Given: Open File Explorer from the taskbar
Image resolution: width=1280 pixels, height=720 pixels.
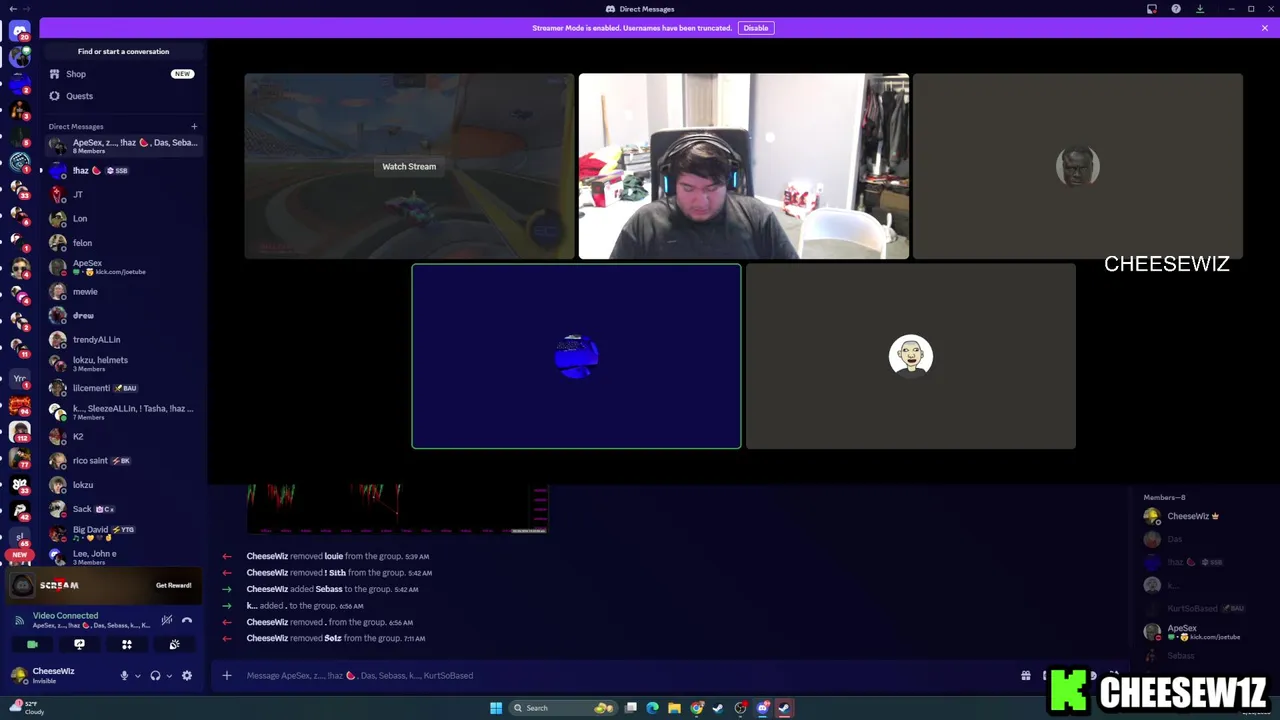Looking at the screenshot, I should coord(675,708).
